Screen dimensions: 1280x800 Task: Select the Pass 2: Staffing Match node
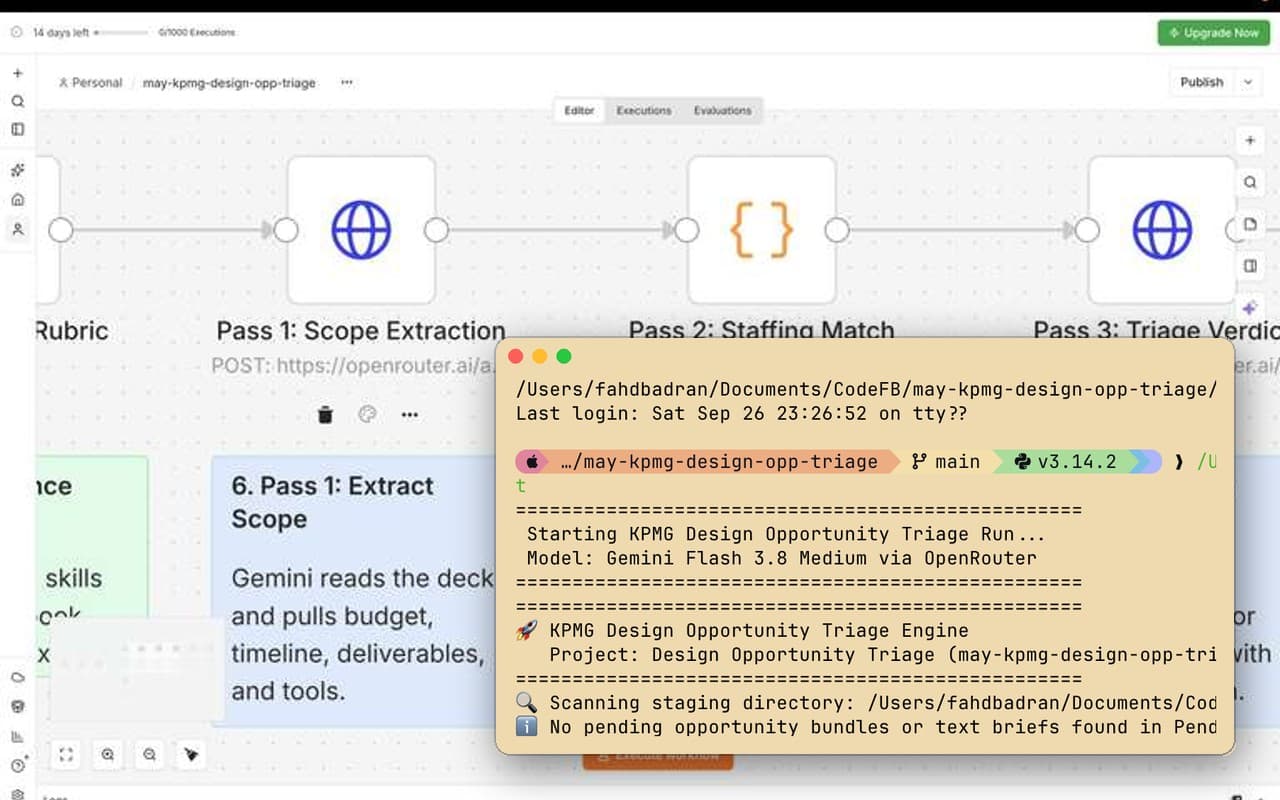[762, 230]
